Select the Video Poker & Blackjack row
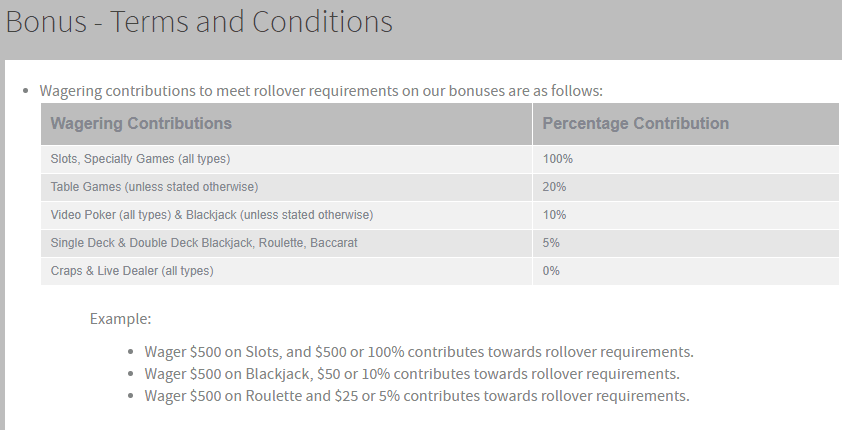The image size is (842, 430). tap(440, 215)
